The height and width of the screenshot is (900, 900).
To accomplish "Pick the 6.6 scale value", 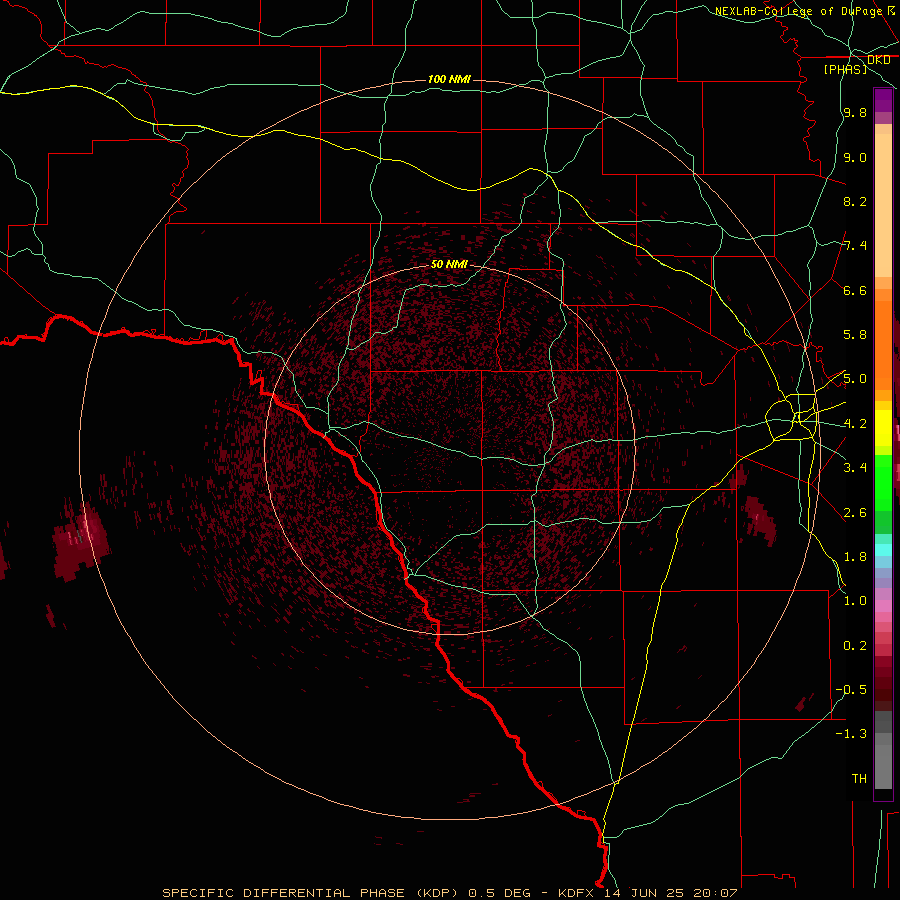I will click(x=855, y=290).
